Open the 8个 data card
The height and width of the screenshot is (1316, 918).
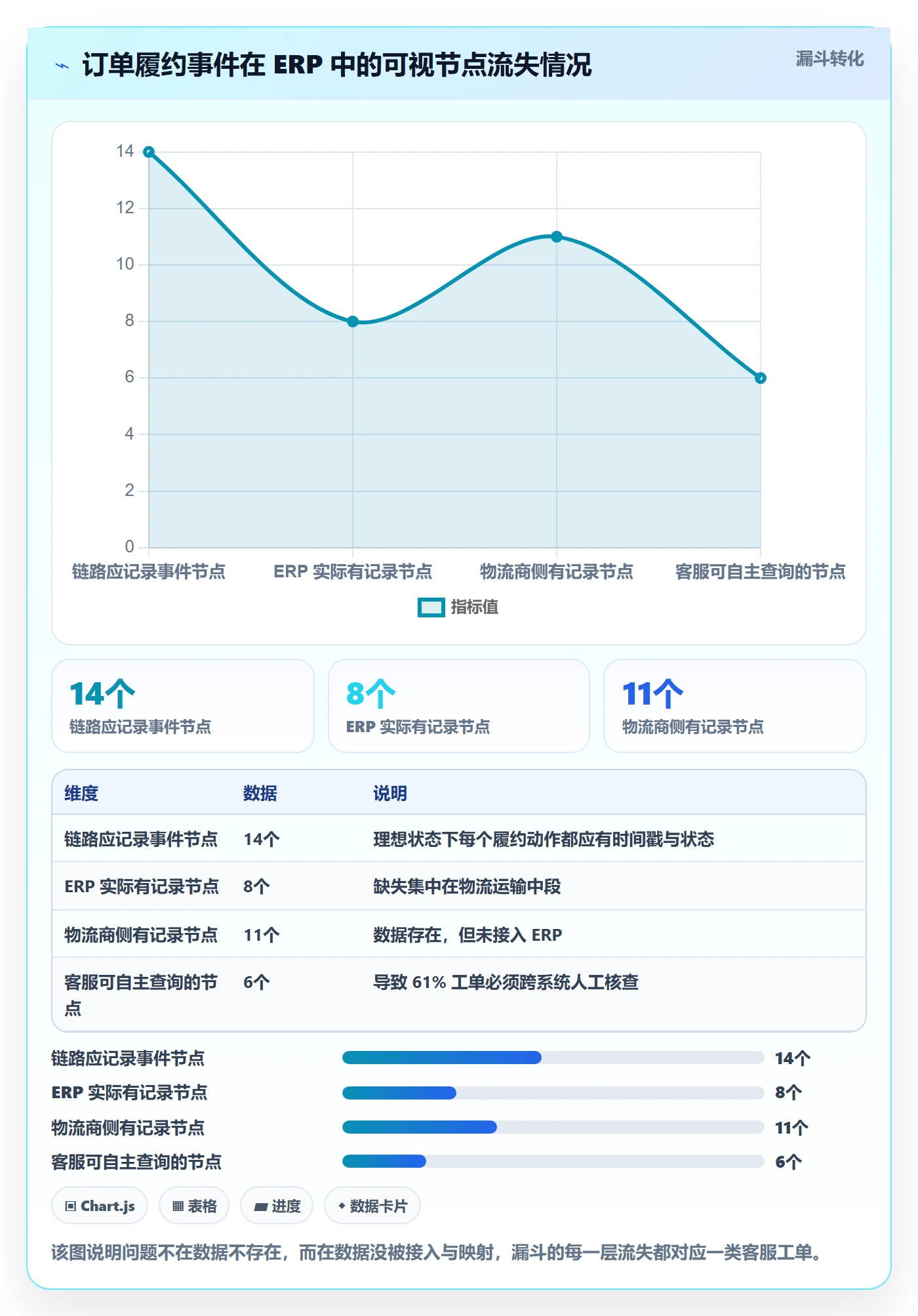[459, 706]
